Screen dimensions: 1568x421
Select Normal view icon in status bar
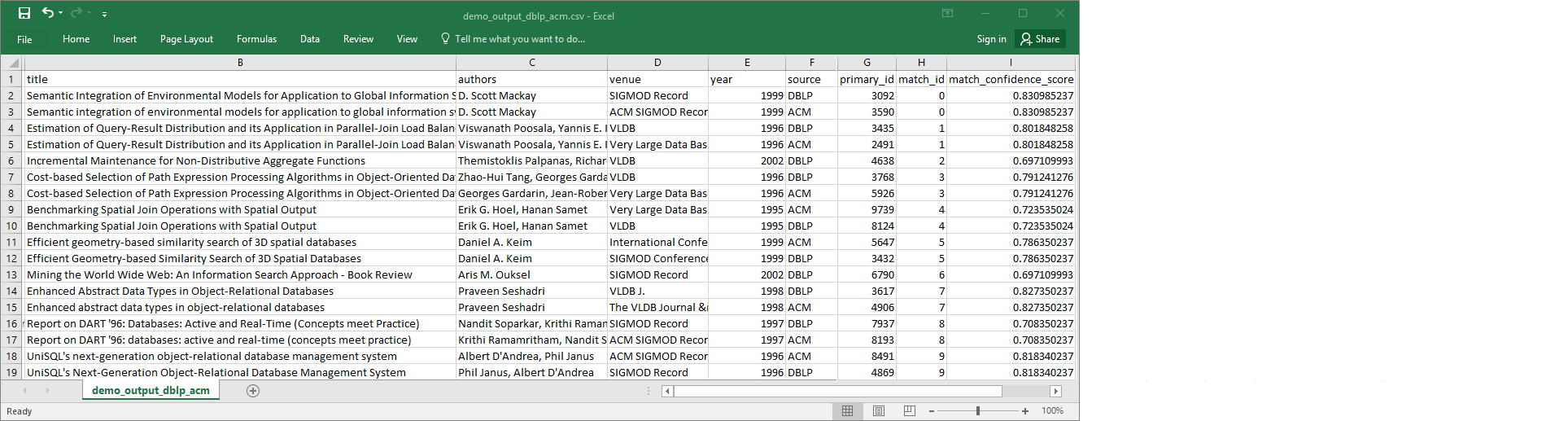[848, 411]
